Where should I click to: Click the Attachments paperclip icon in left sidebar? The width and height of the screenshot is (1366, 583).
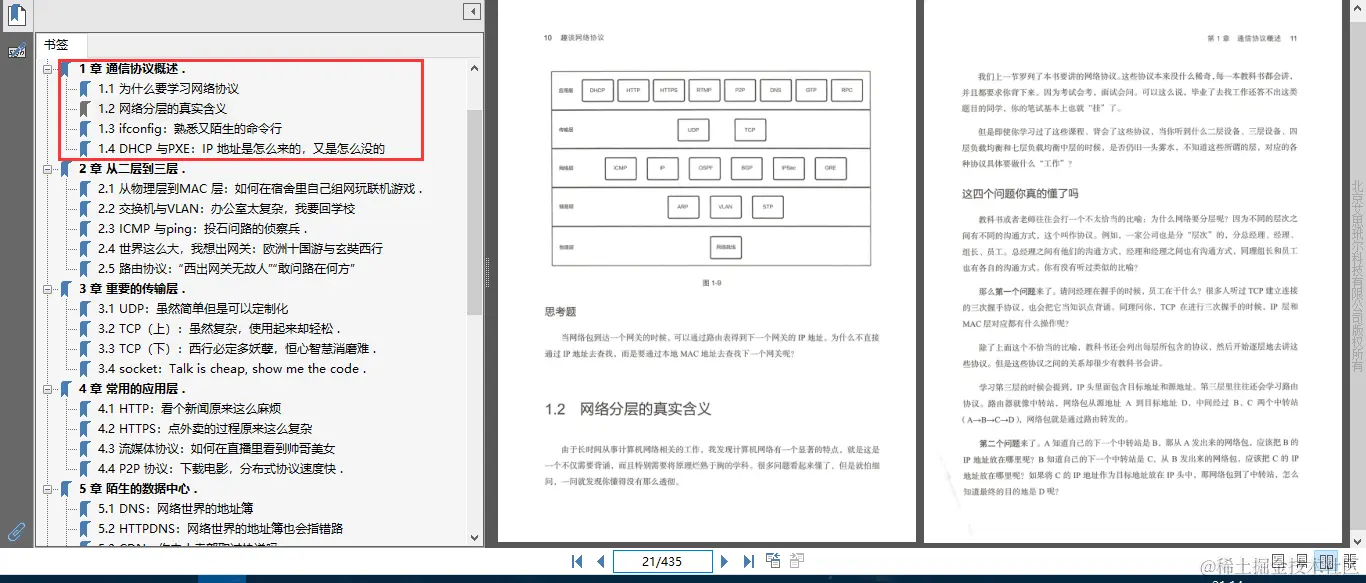point(15,531)
